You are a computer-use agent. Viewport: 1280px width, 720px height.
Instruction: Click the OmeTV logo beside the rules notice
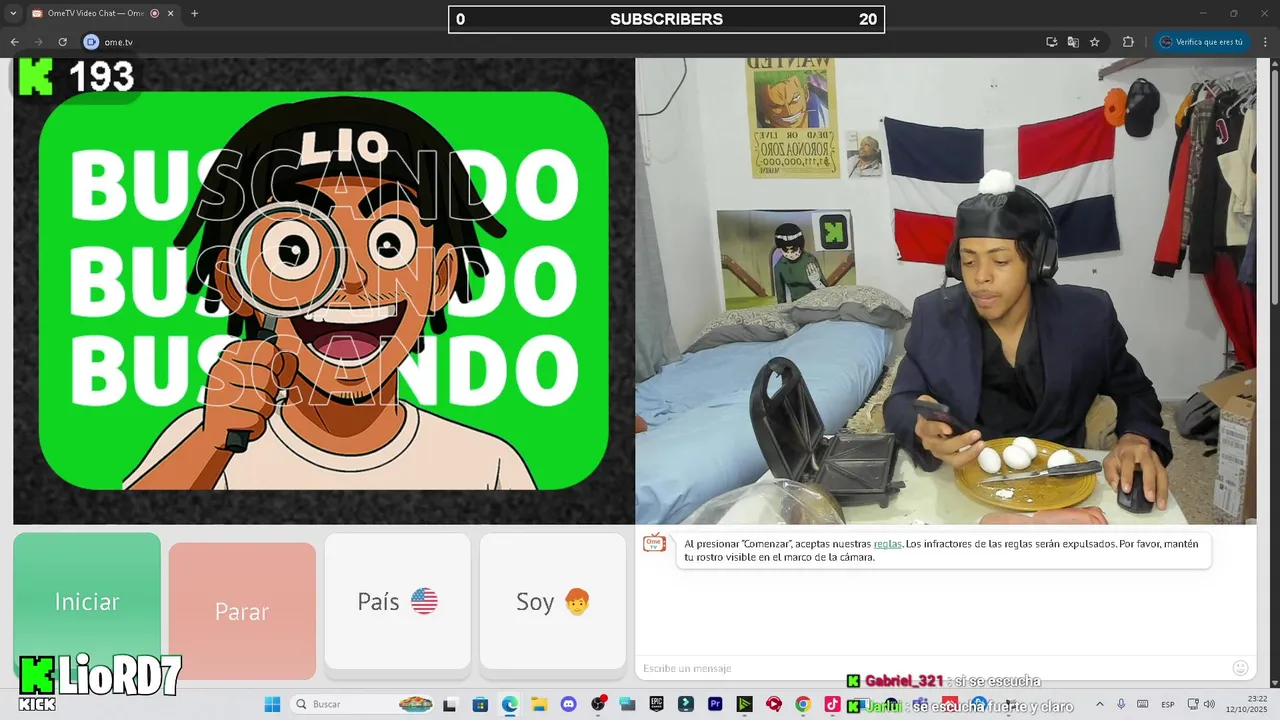pyautogui.click(x=654, y=543)
